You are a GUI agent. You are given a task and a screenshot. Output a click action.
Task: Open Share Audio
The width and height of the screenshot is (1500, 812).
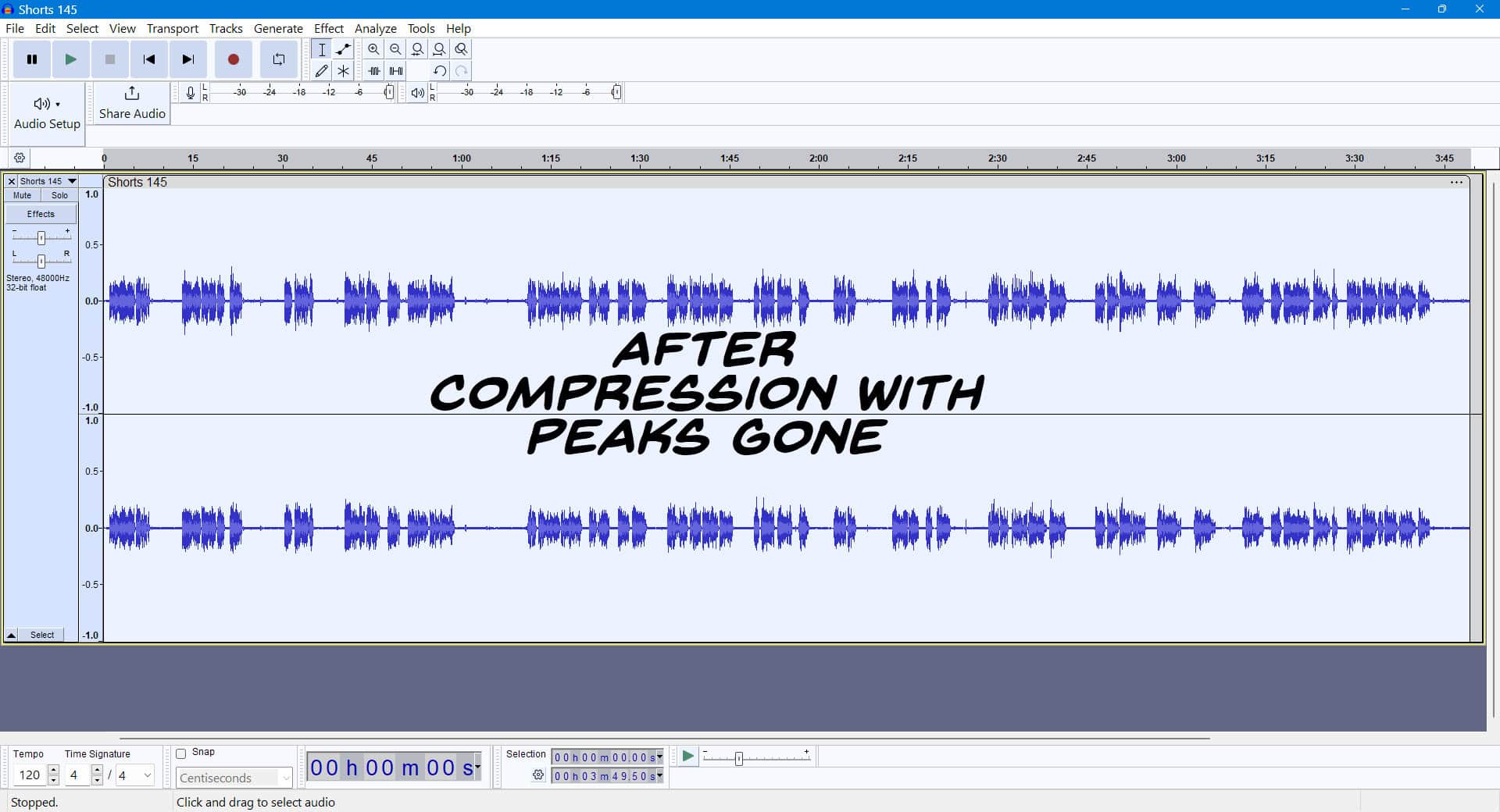[130, 103]
